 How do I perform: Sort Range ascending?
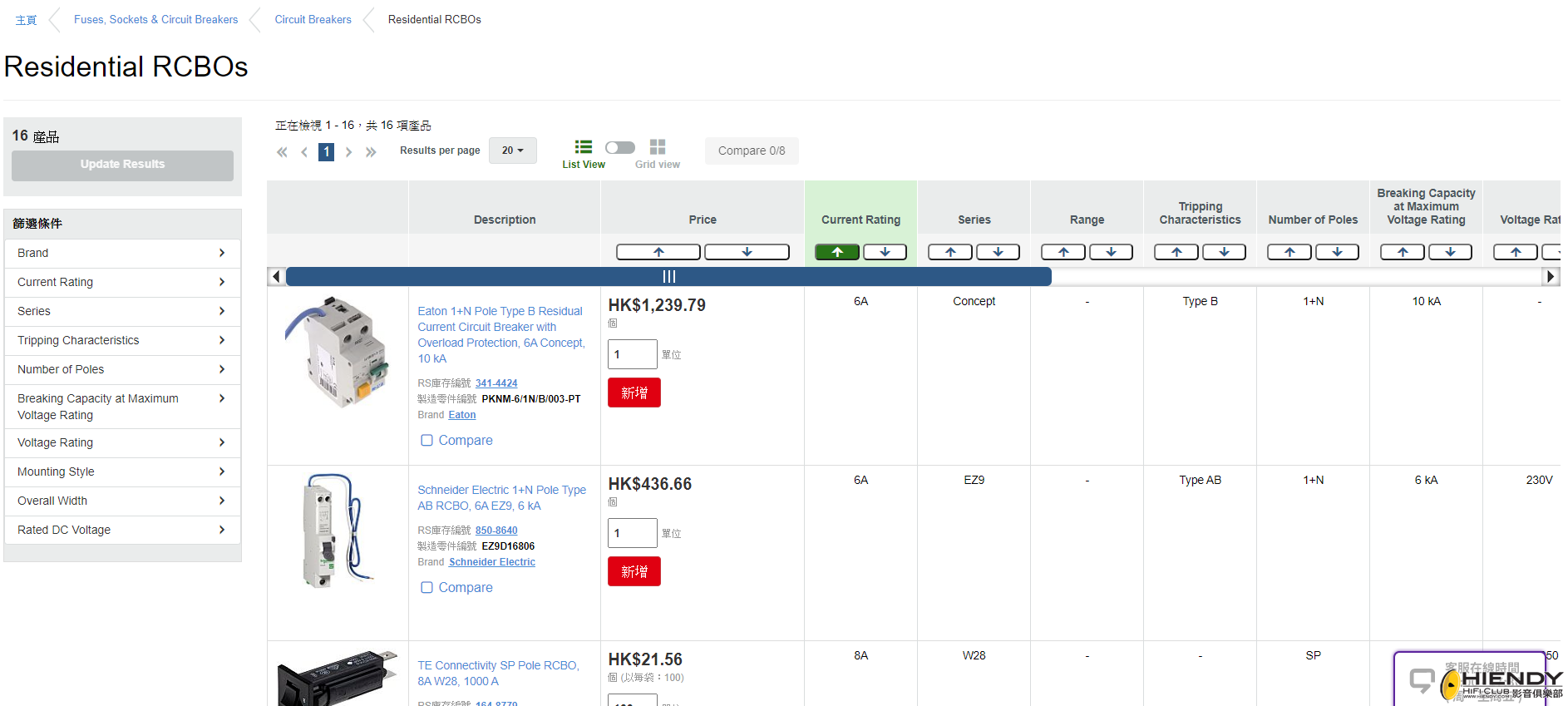click(1063, 252)
